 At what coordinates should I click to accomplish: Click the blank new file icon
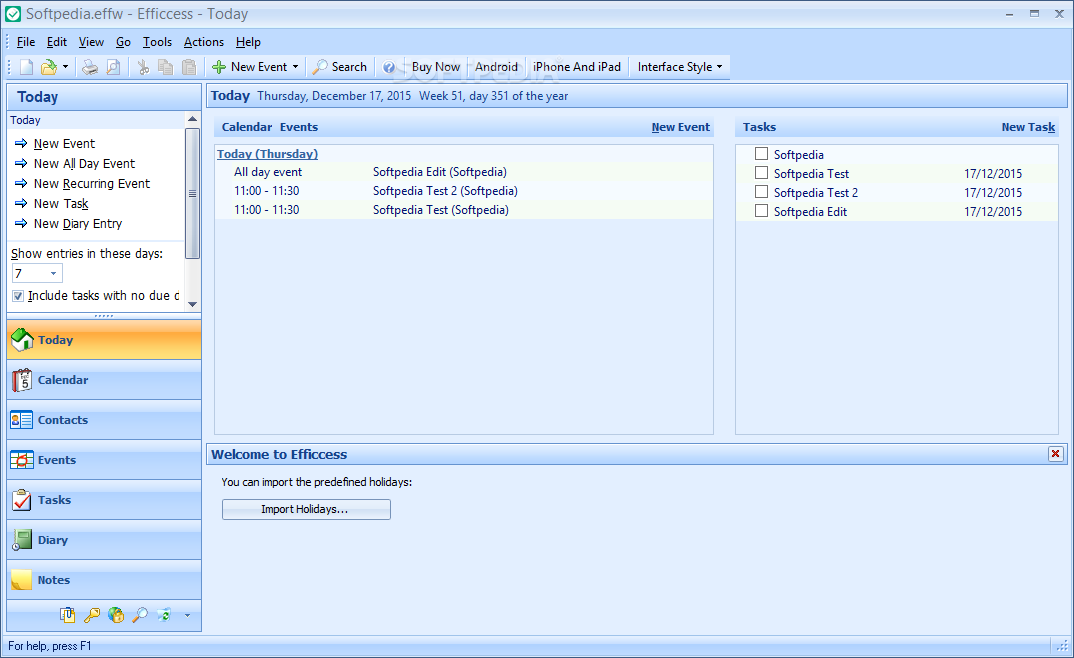pyautogui.click(x=26, y=67)
